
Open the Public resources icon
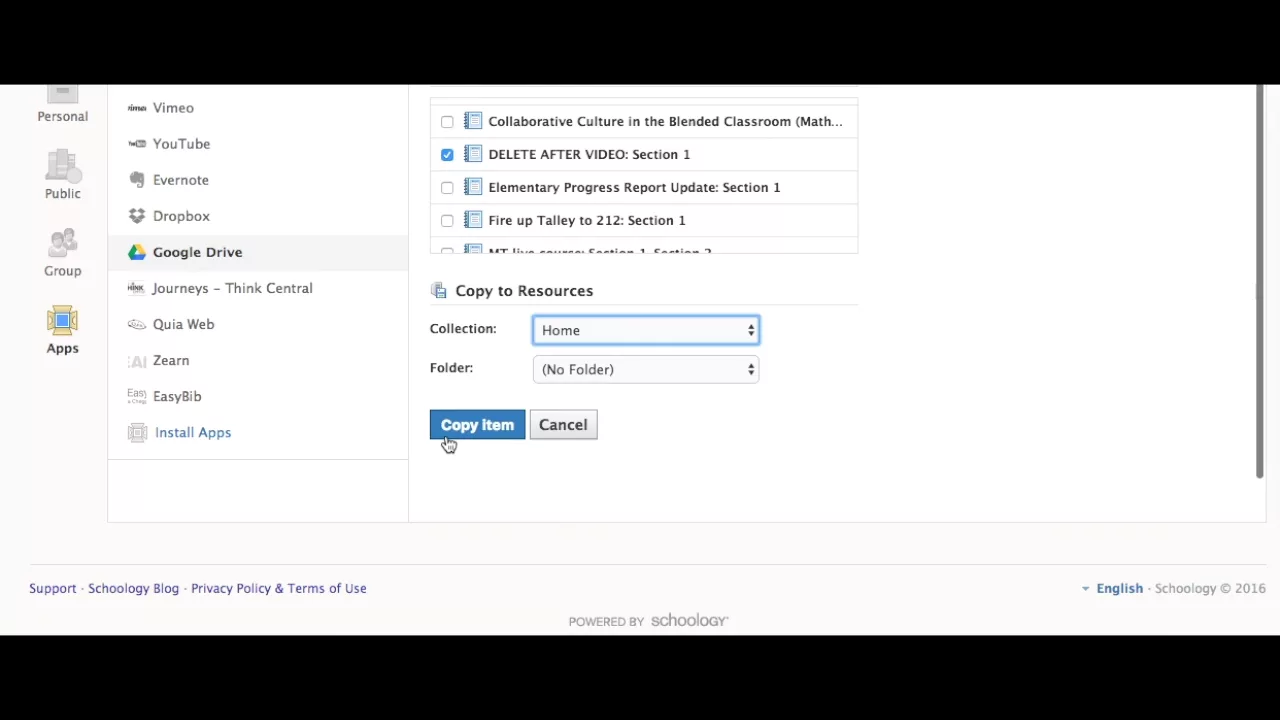pyautogui.click(x=62, y=165)
